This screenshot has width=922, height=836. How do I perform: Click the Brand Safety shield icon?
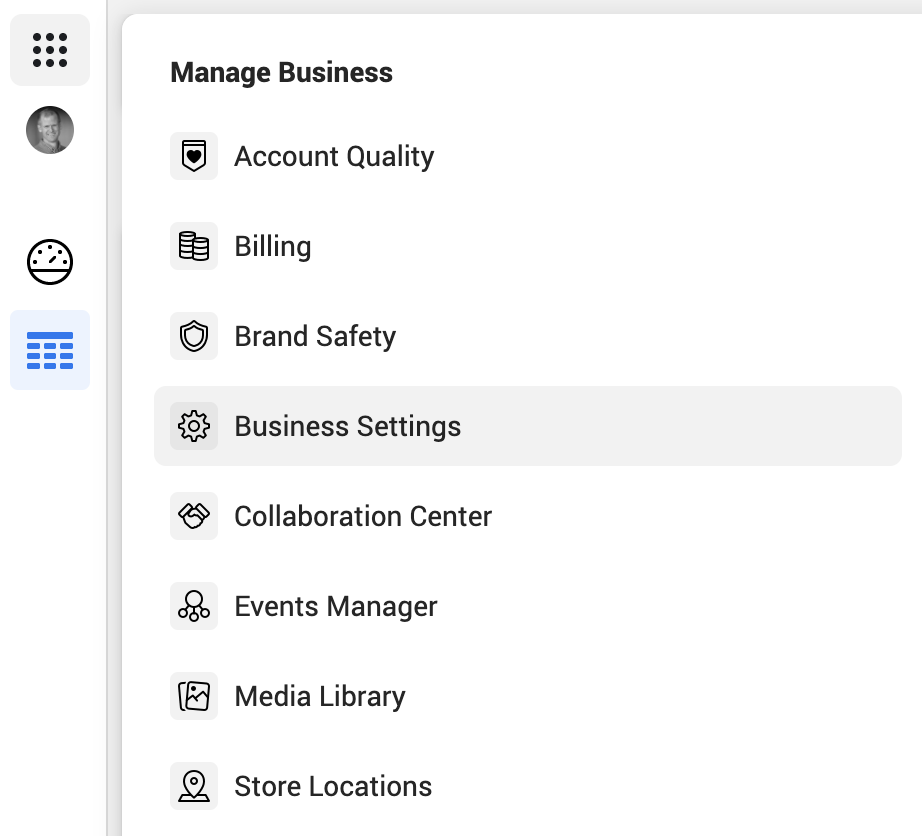coord(194,336)
